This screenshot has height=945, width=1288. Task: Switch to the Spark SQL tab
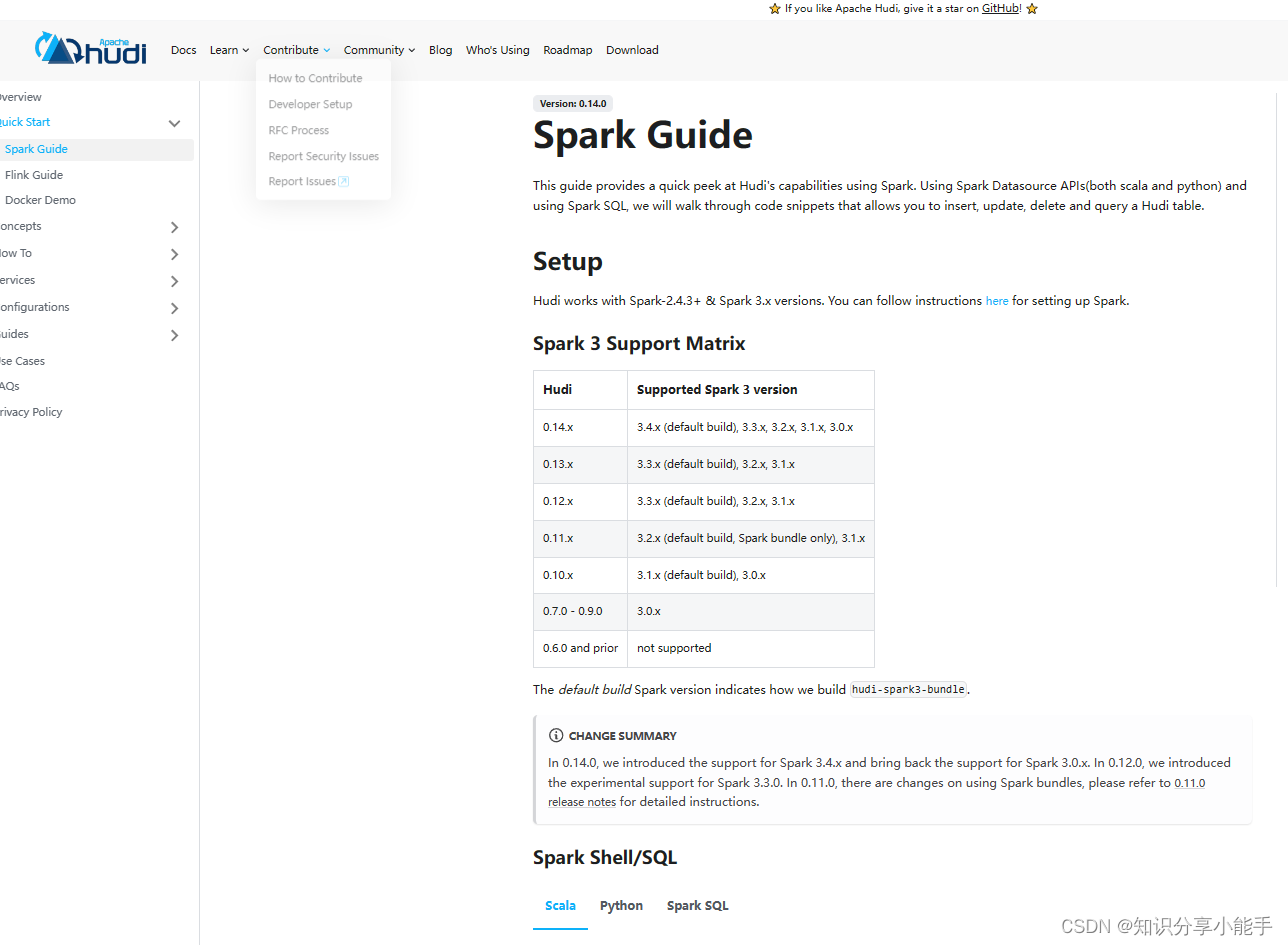point(698,906)
